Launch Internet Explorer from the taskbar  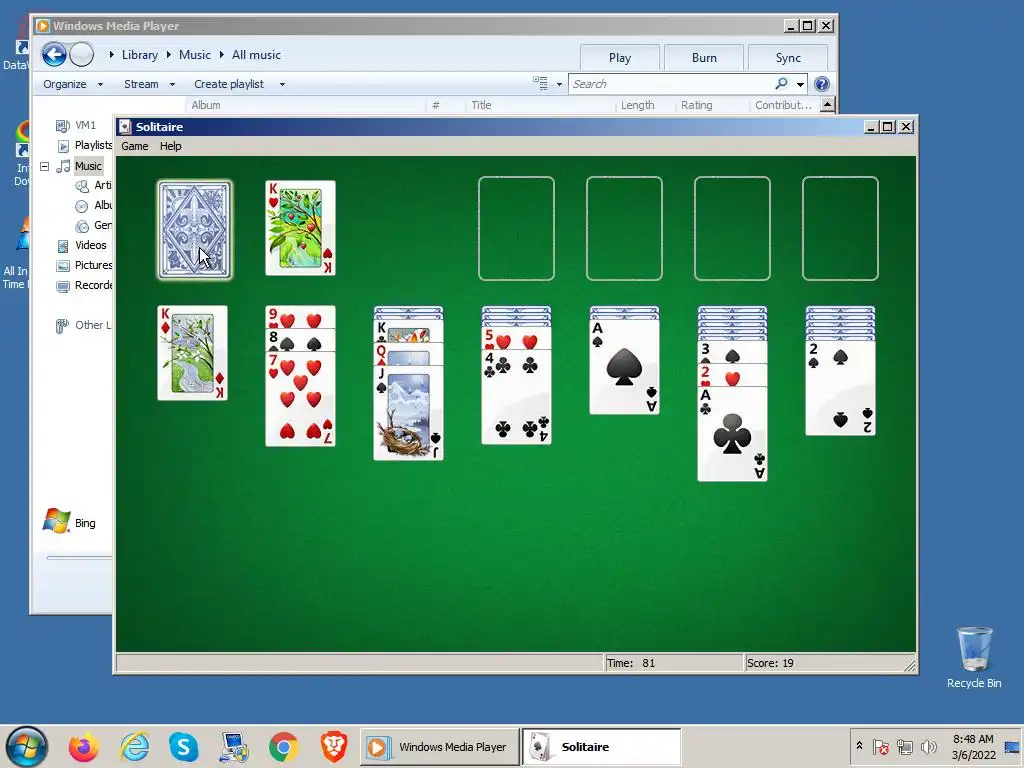pyautogui.click(x=135, y=747)
